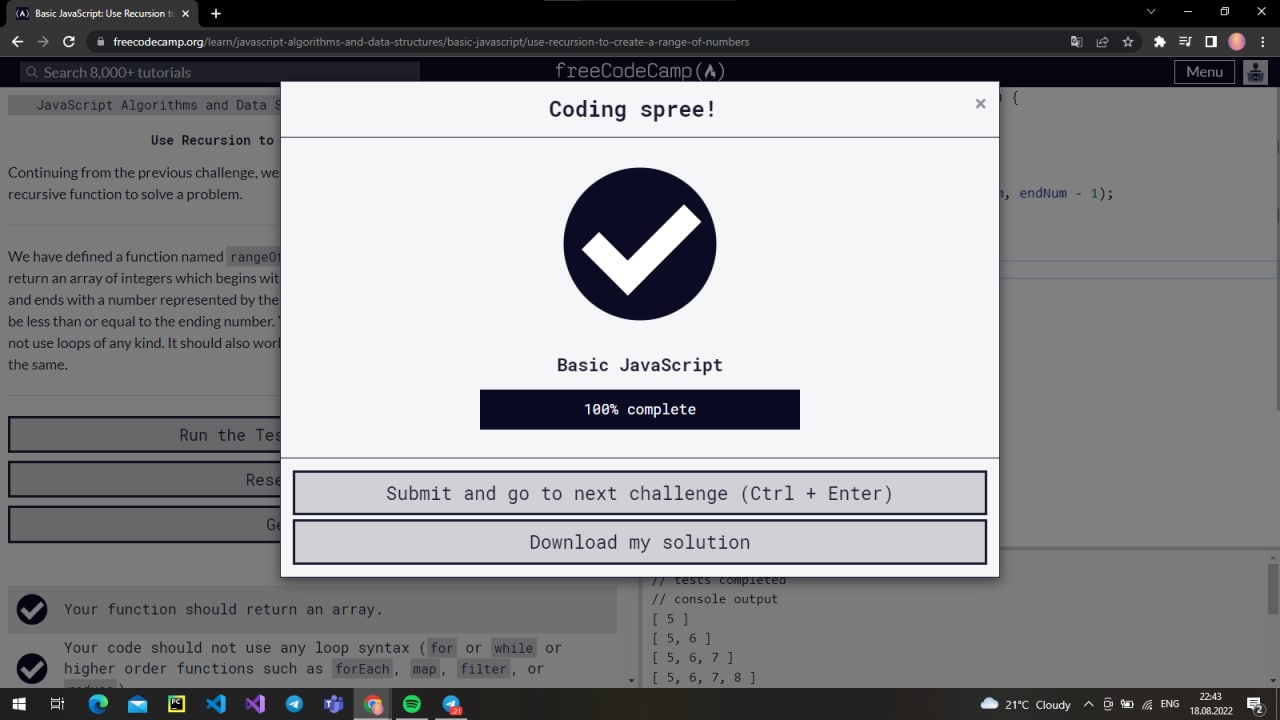Toggle the Chrome side panel

[1211, 42]
